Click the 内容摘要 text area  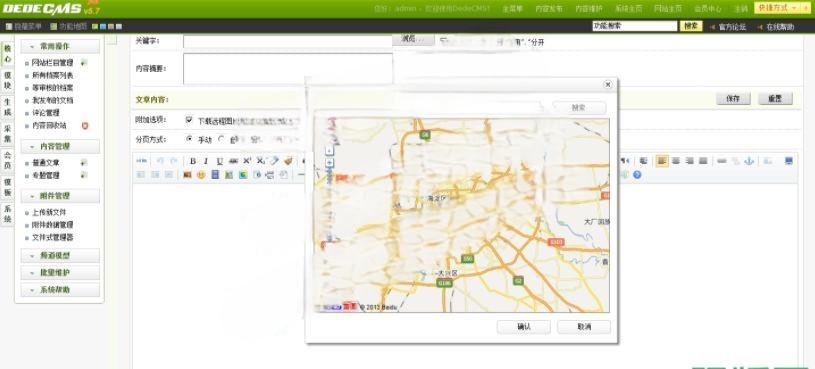point(288,69)
